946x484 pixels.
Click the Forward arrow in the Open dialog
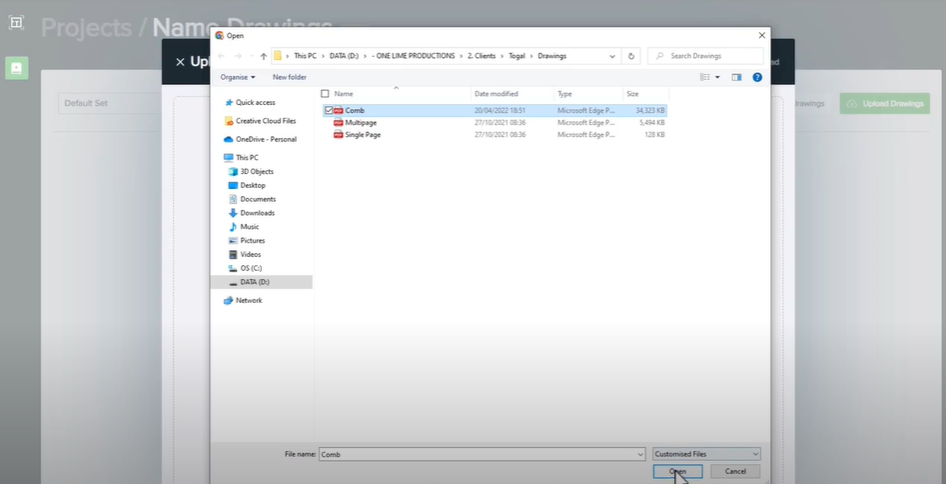point(238,56)
